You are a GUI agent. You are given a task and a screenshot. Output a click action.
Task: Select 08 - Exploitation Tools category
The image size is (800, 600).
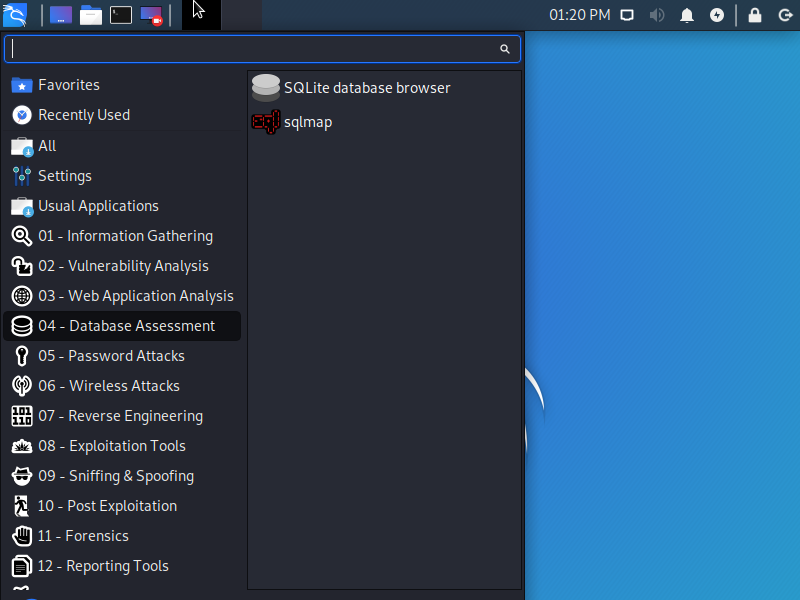111,446
